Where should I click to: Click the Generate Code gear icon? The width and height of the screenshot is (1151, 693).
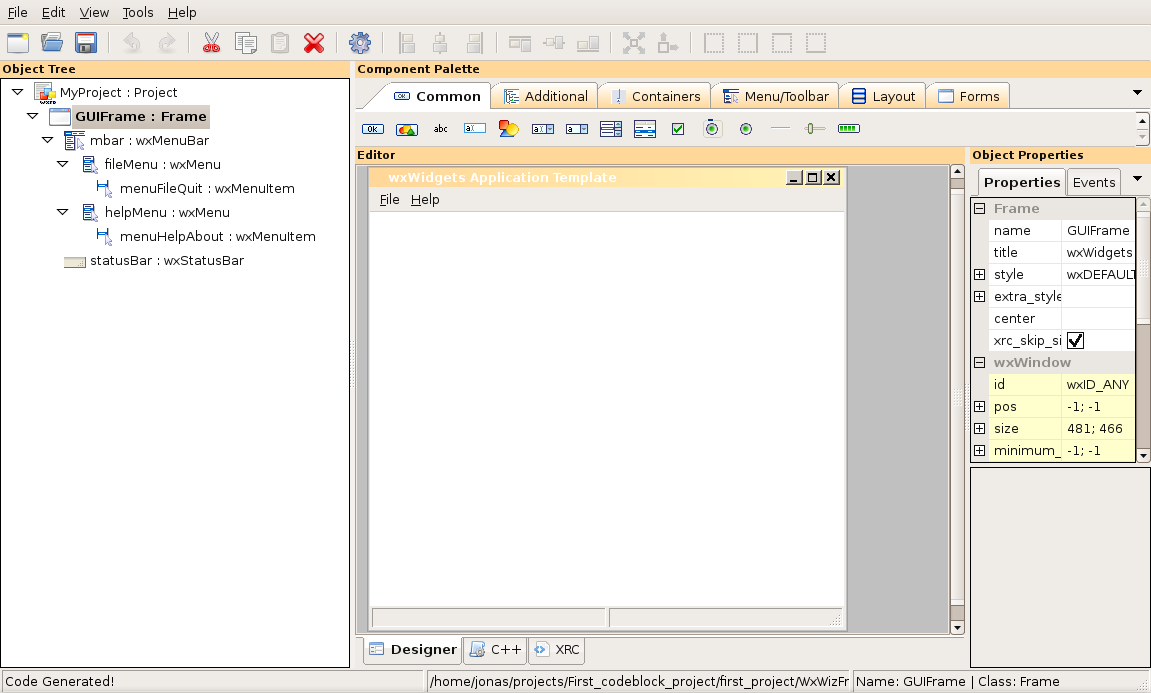[360, 42]
